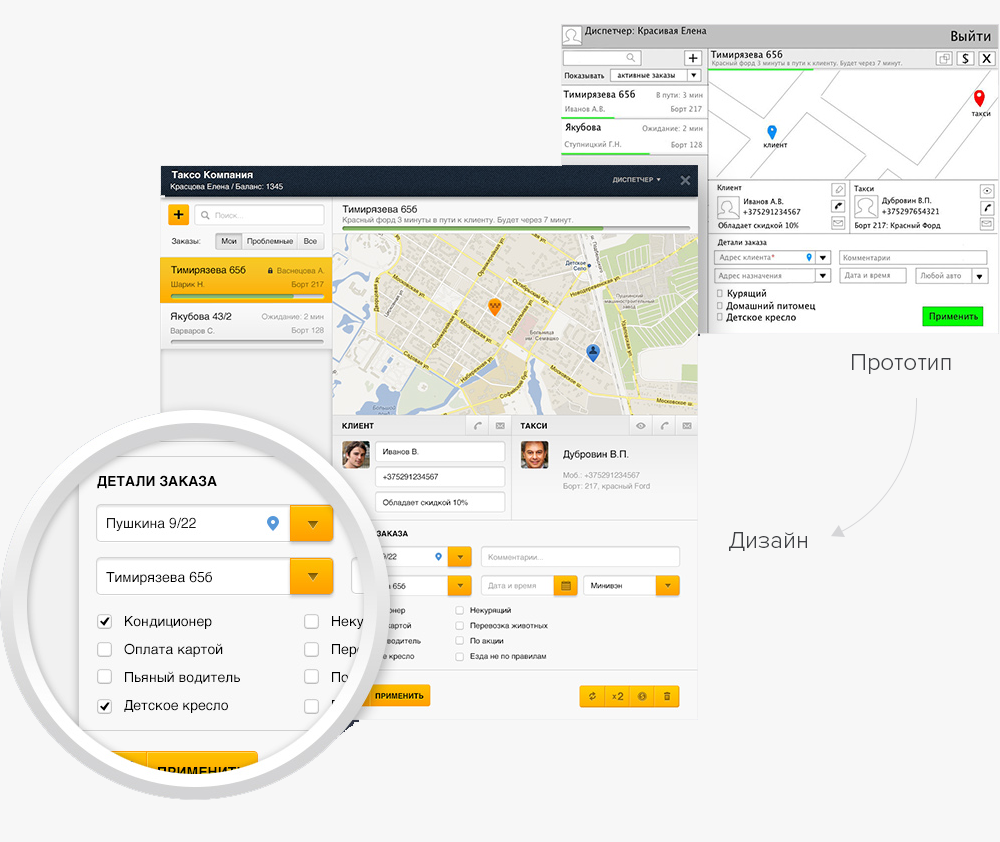Expand the активные заказы dropdown

693,75
